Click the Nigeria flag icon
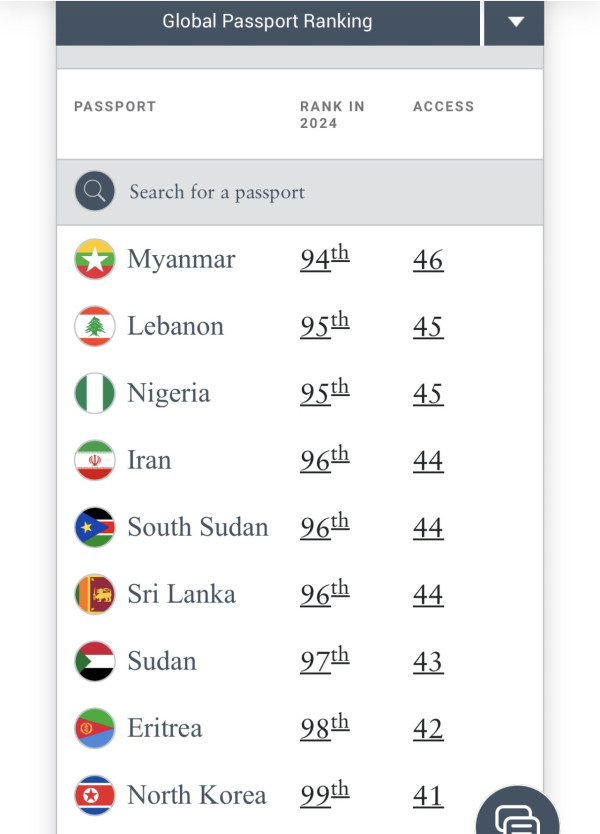Viewport: 600px width, 834px height. 95,394
